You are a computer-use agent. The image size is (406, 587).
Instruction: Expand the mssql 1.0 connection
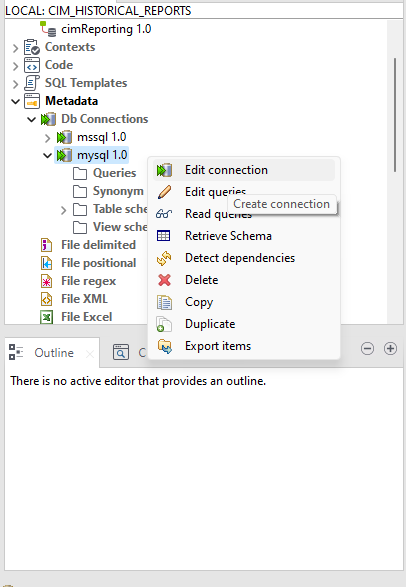[48, 138]
